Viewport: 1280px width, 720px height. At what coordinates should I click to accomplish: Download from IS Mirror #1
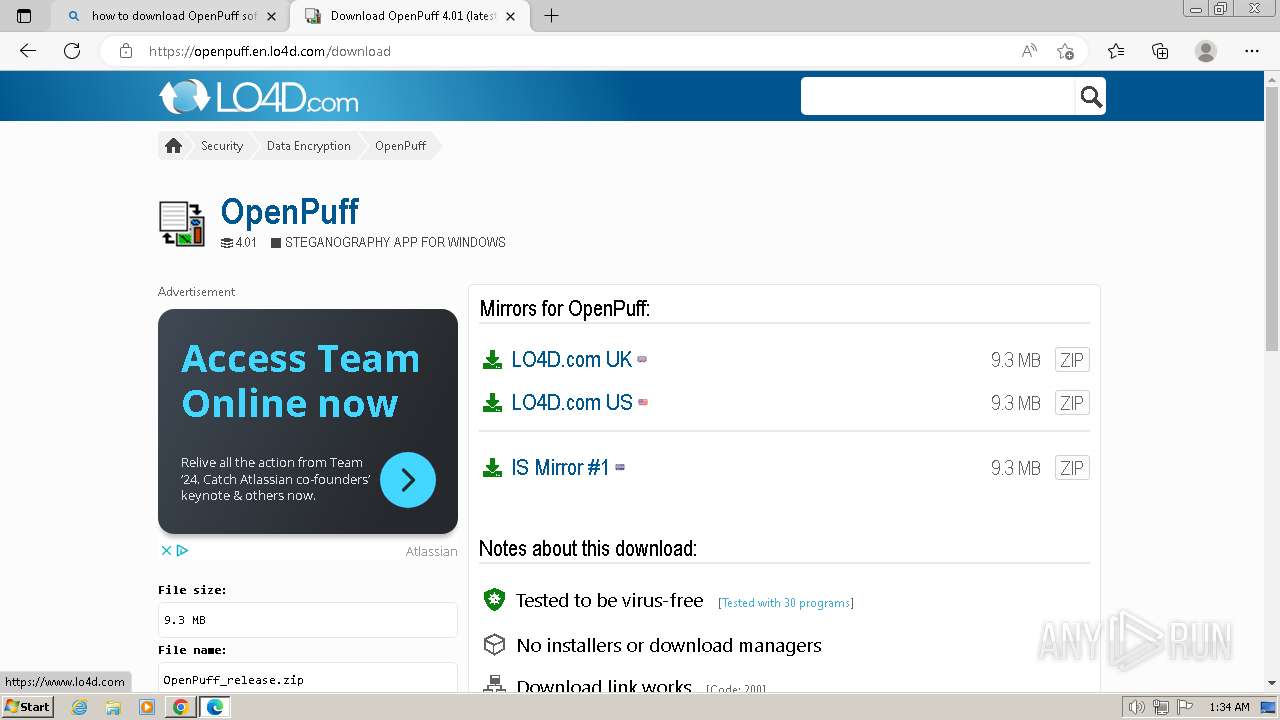560,468
